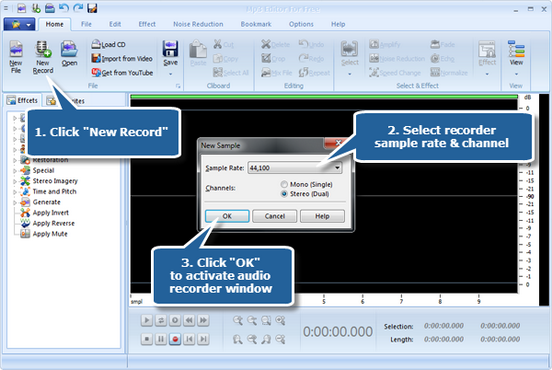Click the Save floppy icon
The width and height of the screenshot is (552, 370).
coord(170,49)
